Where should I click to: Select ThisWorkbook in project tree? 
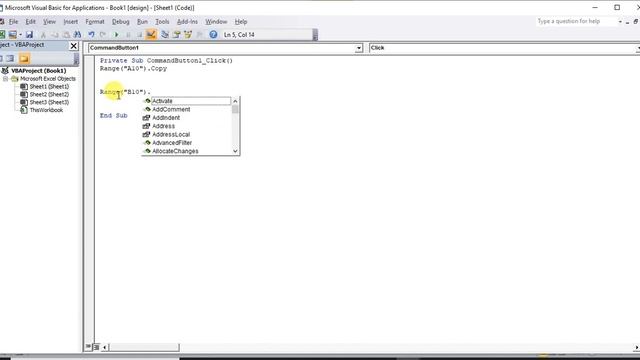coord(46,110)
